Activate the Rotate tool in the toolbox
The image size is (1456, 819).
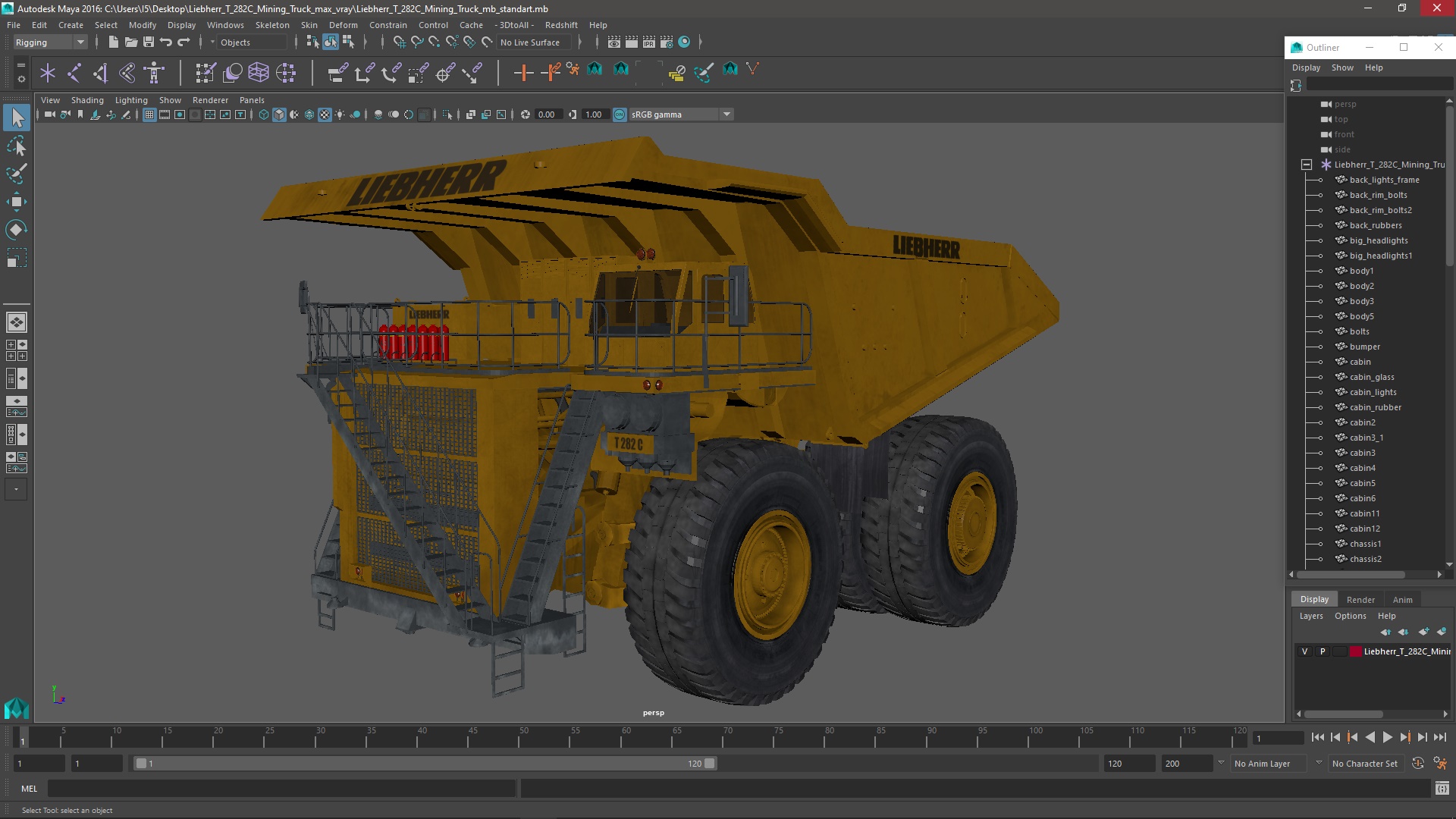pyautogui.click(x=17, y=230)
